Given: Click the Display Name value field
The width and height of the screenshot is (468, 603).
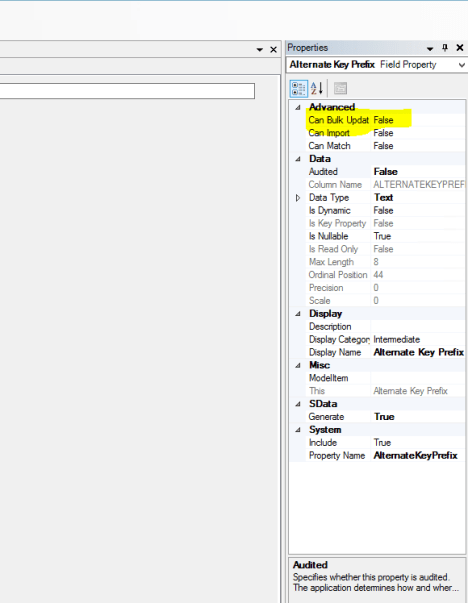Looking at the screenshot, I should pyautogui.click(x=418, y=352).
